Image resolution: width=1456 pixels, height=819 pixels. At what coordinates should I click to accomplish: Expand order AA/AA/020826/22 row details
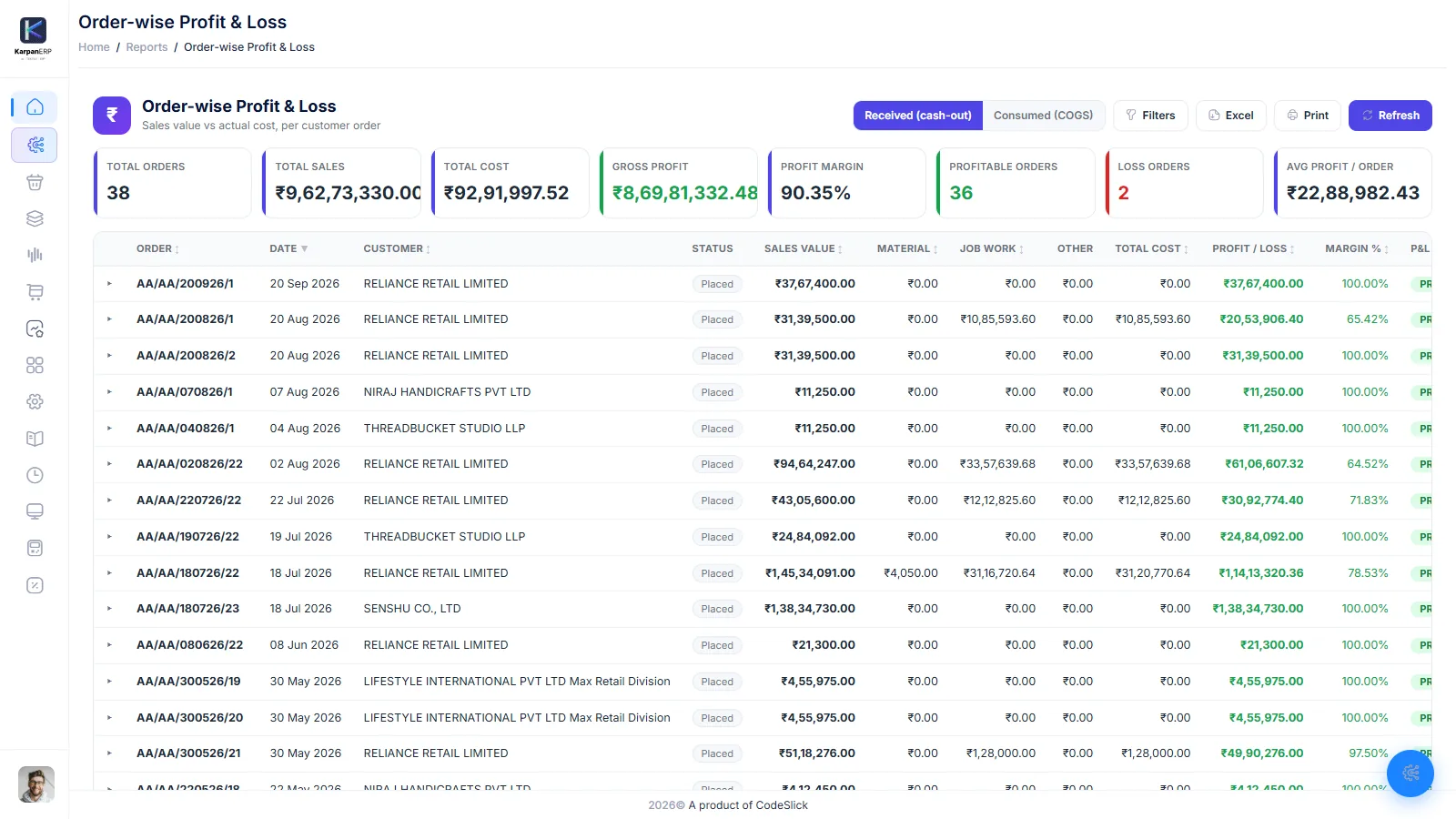109,464
